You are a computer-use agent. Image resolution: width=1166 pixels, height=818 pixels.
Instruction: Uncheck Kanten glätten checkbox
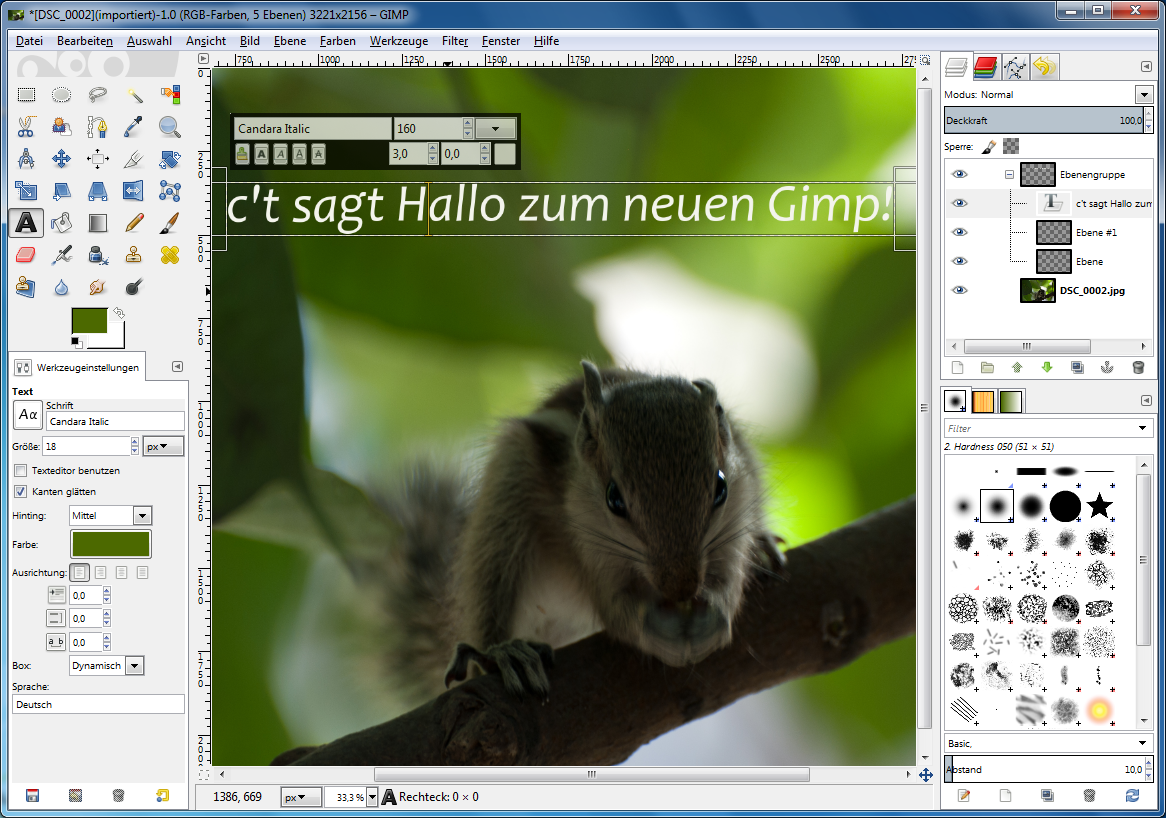[21, 492]
